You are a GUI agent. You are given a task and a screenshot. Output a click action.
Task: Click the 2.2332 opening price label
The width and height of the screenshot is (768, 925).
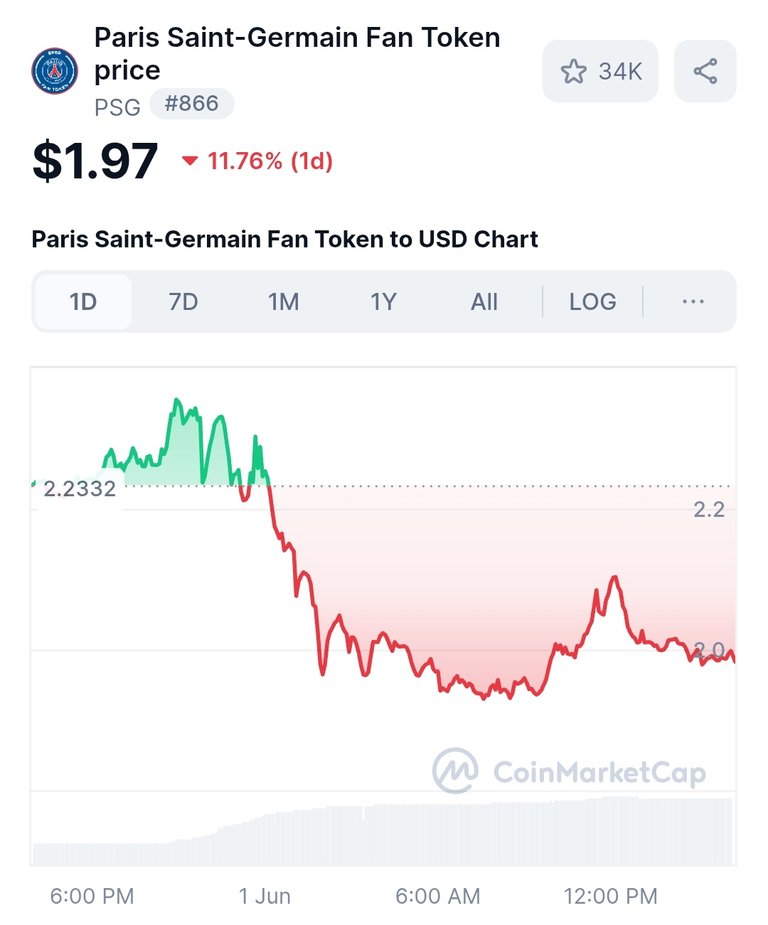point(80,489)
